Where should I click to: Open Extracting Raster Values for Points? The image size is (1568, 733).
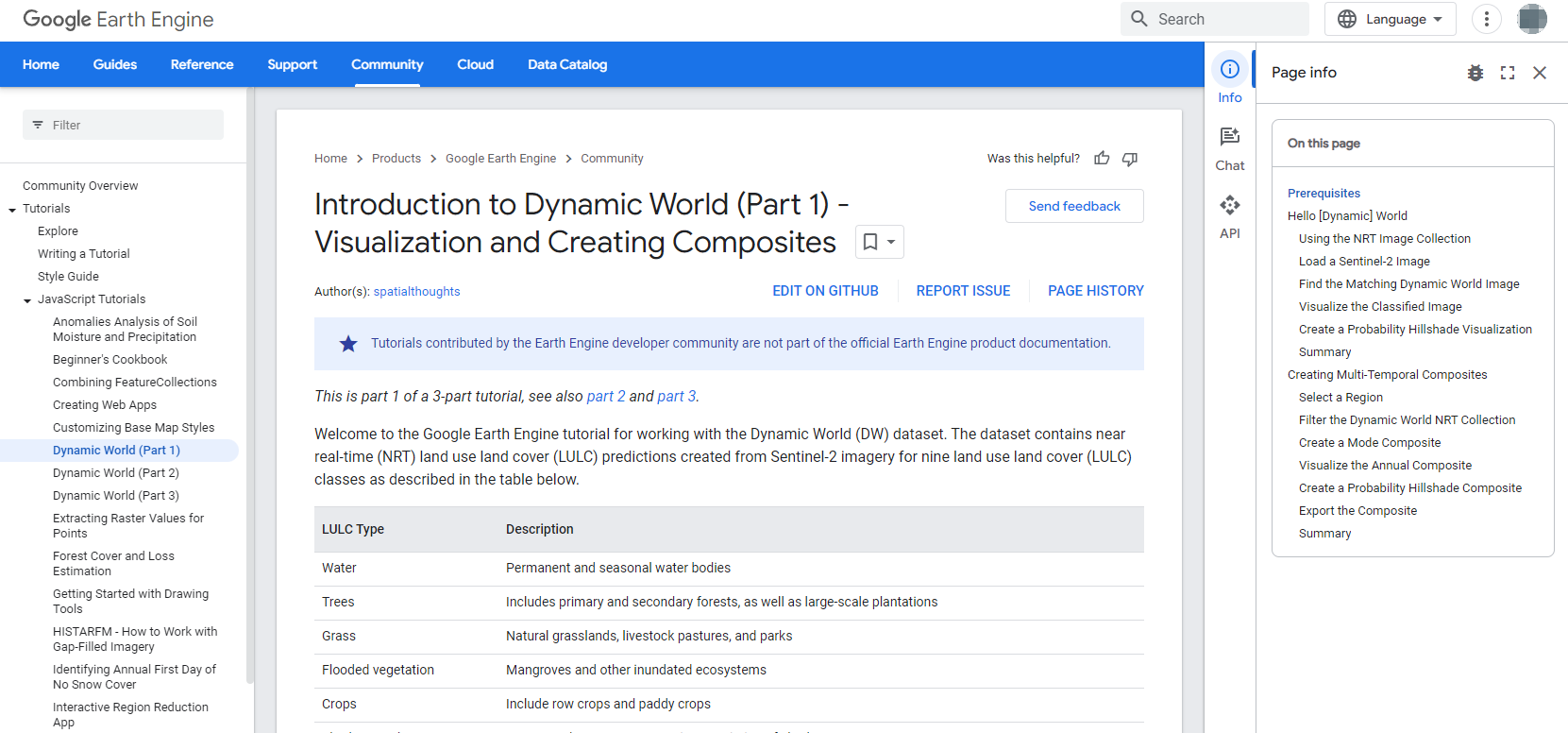[128, 526]
